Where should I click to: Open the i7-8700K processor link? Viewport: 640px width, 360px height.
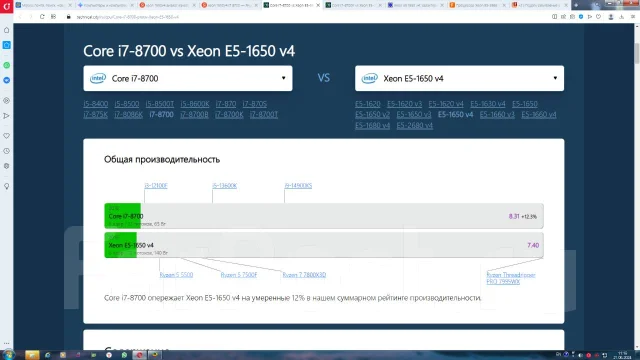(229, 115)
